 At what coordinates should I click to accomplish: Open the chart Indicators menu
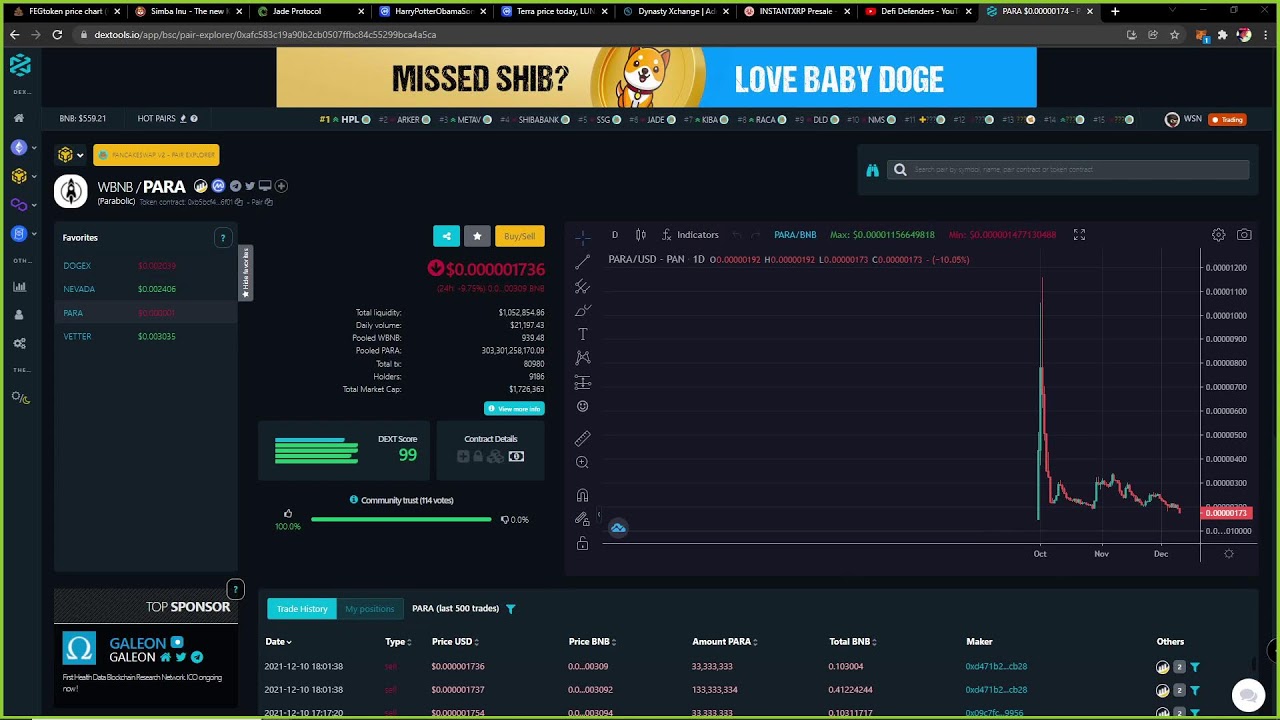(x=690, y=235)
